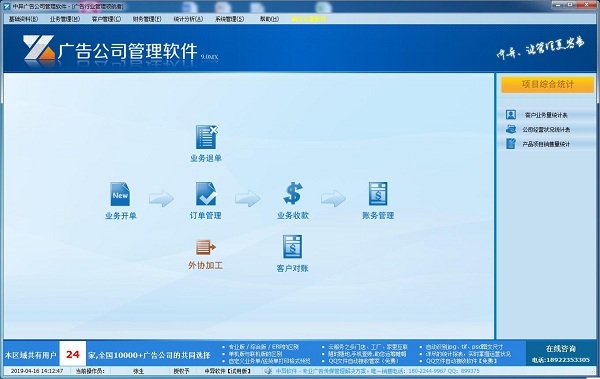Click the person icon beside 客户业务量统计表
This screenshot has width=600, height=379.
(511, 114)
